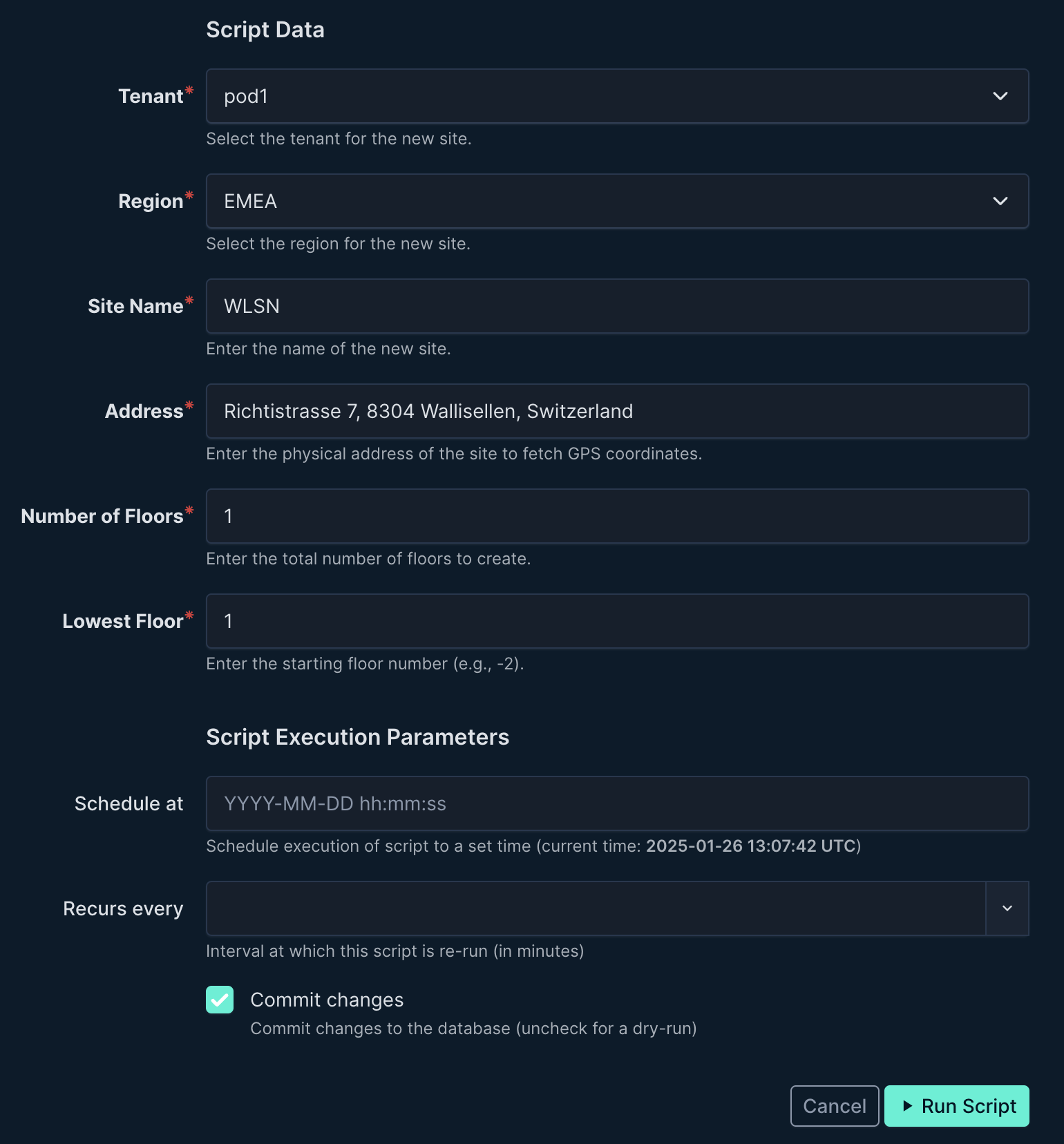Run the script with the green button
Screen dimensions: 1064x1144
[x=957, y=1106]
